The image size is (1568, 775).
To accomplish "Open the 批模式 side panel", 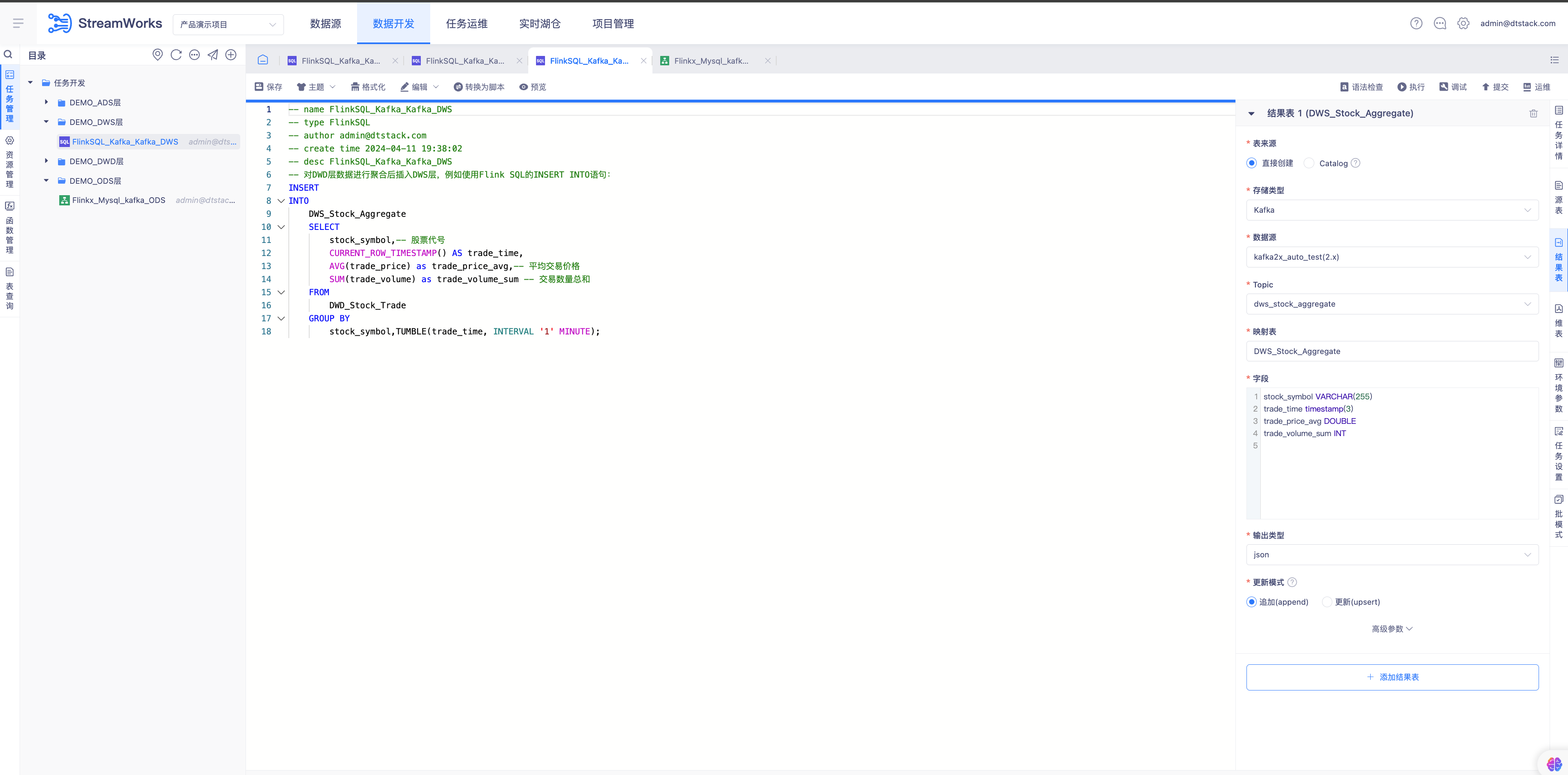I will click(1558, 517).
